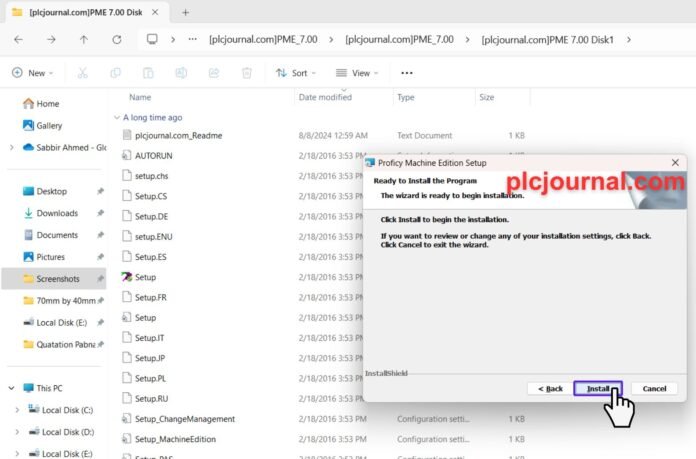The image size is (696, 459).
Task: Add a new tab with plus button
Action: click(x=185, y=12)
